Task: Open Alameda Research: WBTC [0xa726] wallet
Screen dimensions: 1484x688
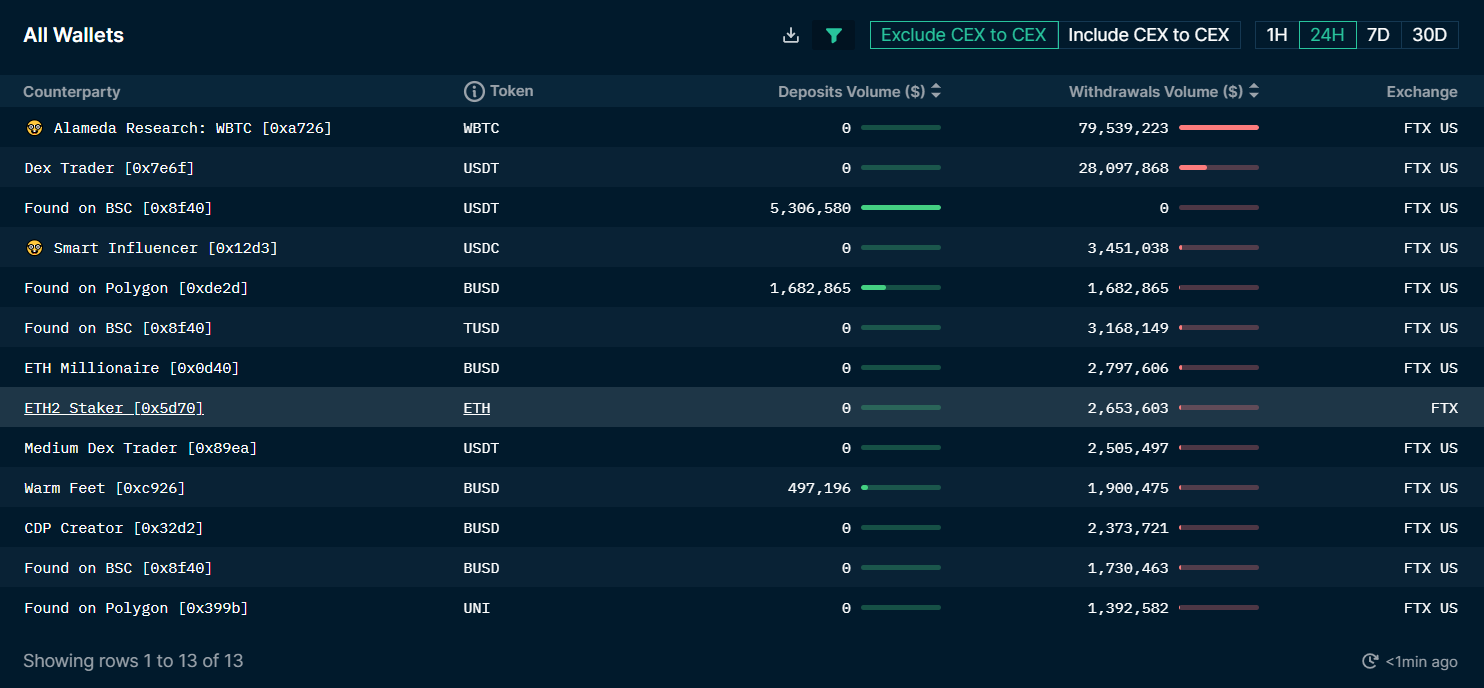Action: (x=192, y=128)
